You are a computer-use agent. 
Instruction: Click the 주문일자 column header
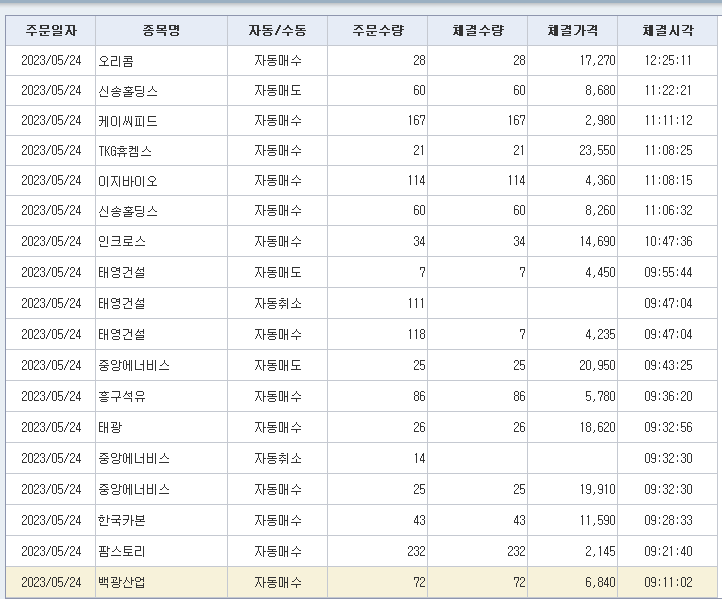pos(51,30)
